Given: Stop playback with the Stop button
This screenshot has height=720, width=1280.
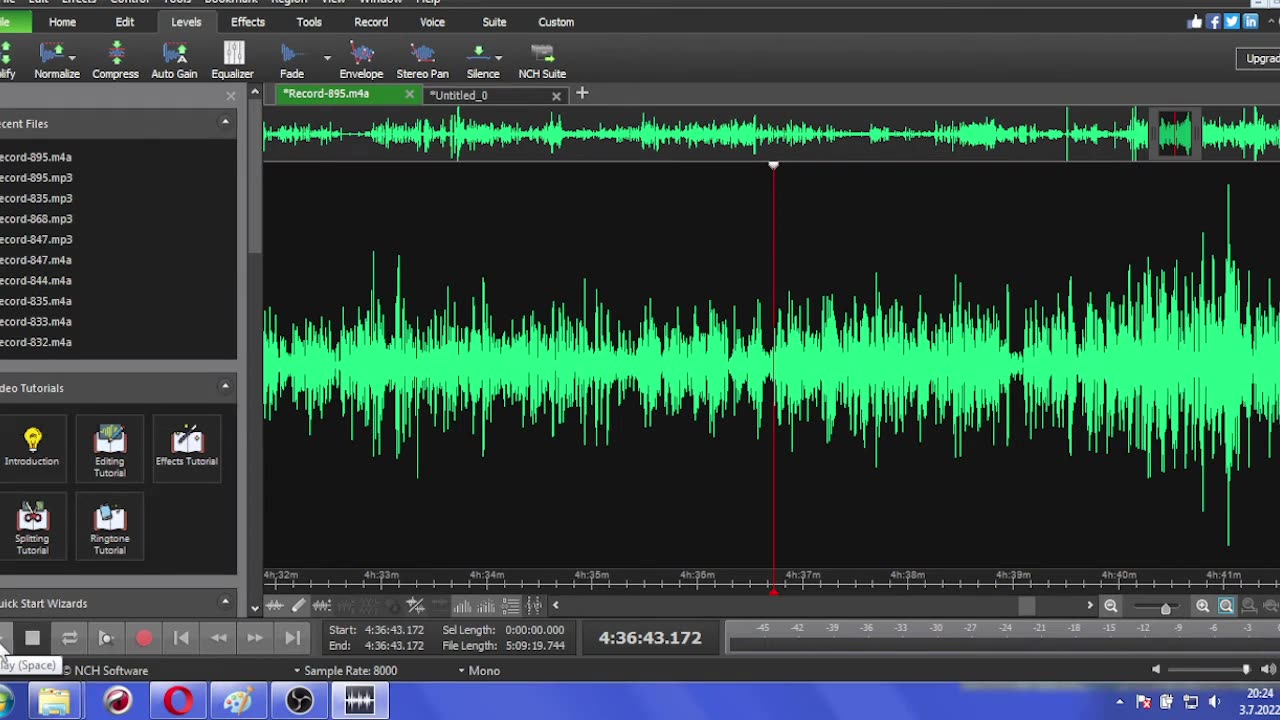Looking at the screenshot, I should pyautogui.click(x=32, y=638).
